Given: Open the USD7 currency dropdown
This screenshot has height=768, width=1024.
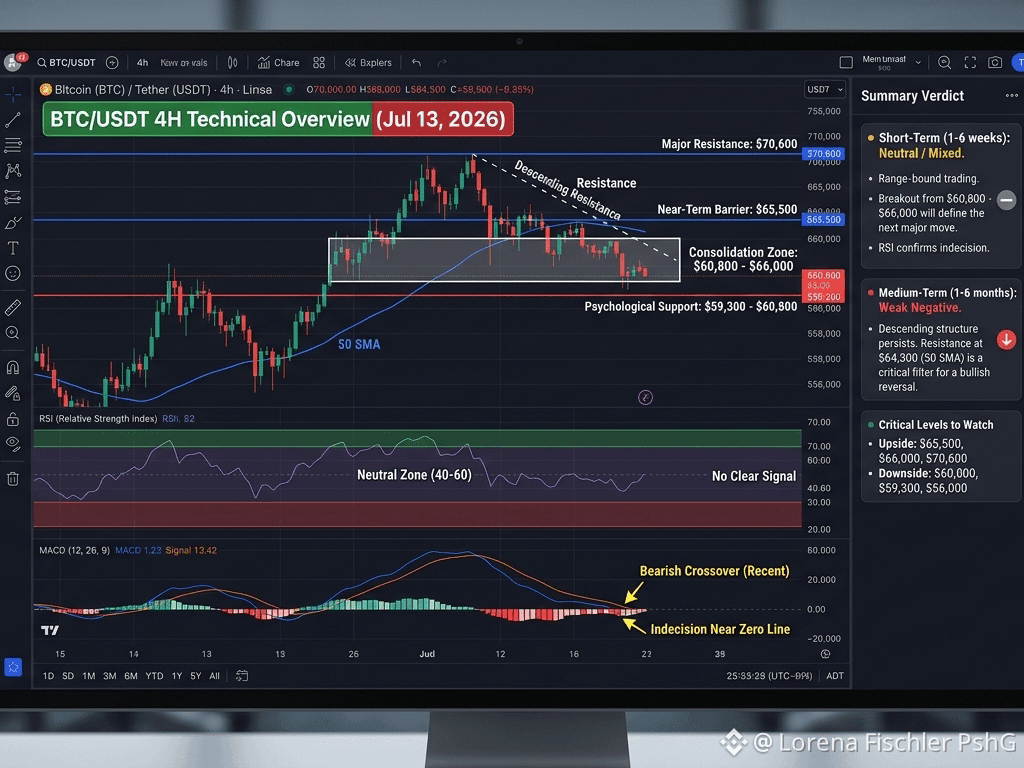Looking at the screenshot, I should pyautogui.click(x=825, y=89).
